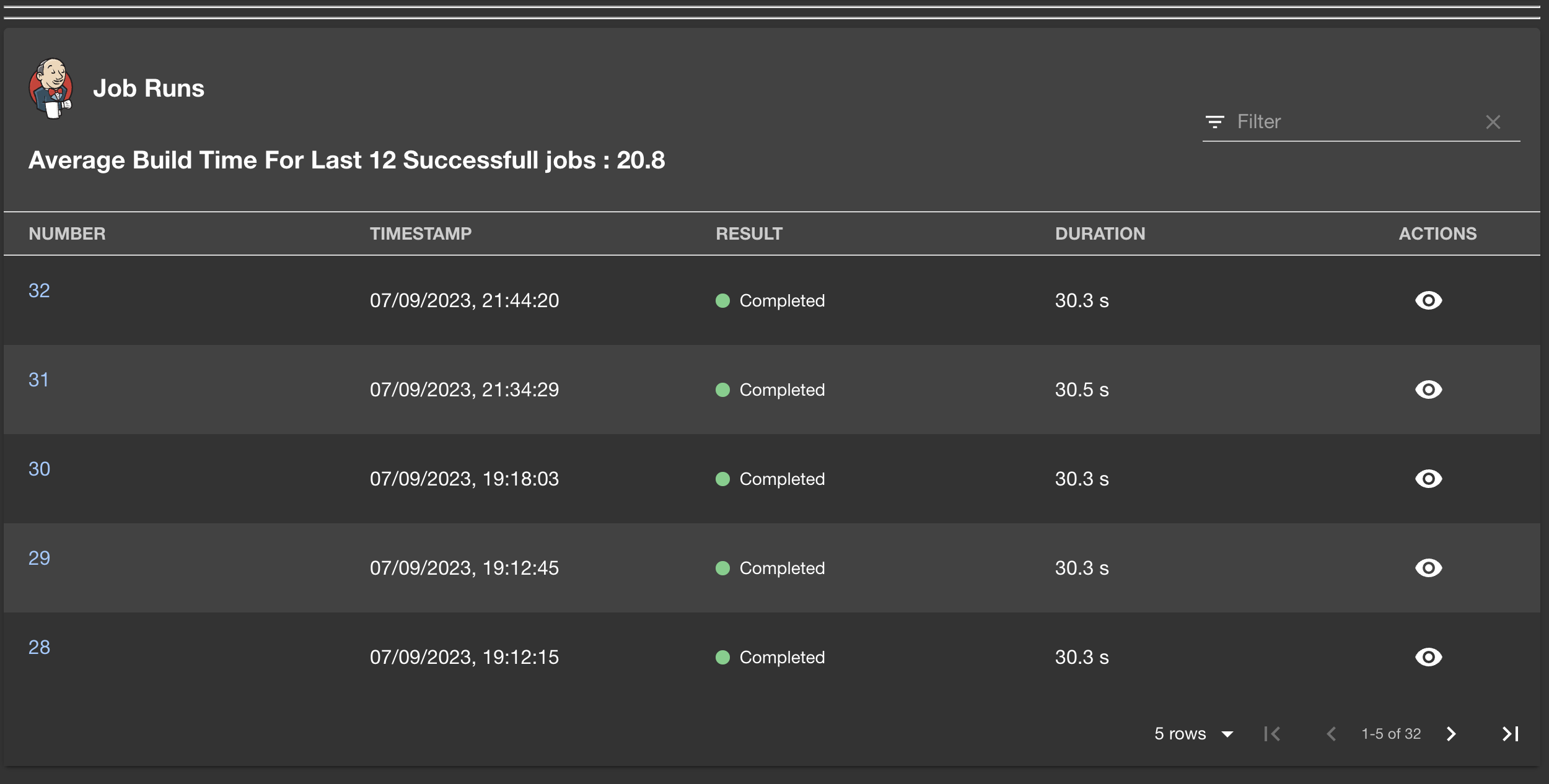Go to next page of runs
Screen dimensions: 1549x784
(1451, 734)
